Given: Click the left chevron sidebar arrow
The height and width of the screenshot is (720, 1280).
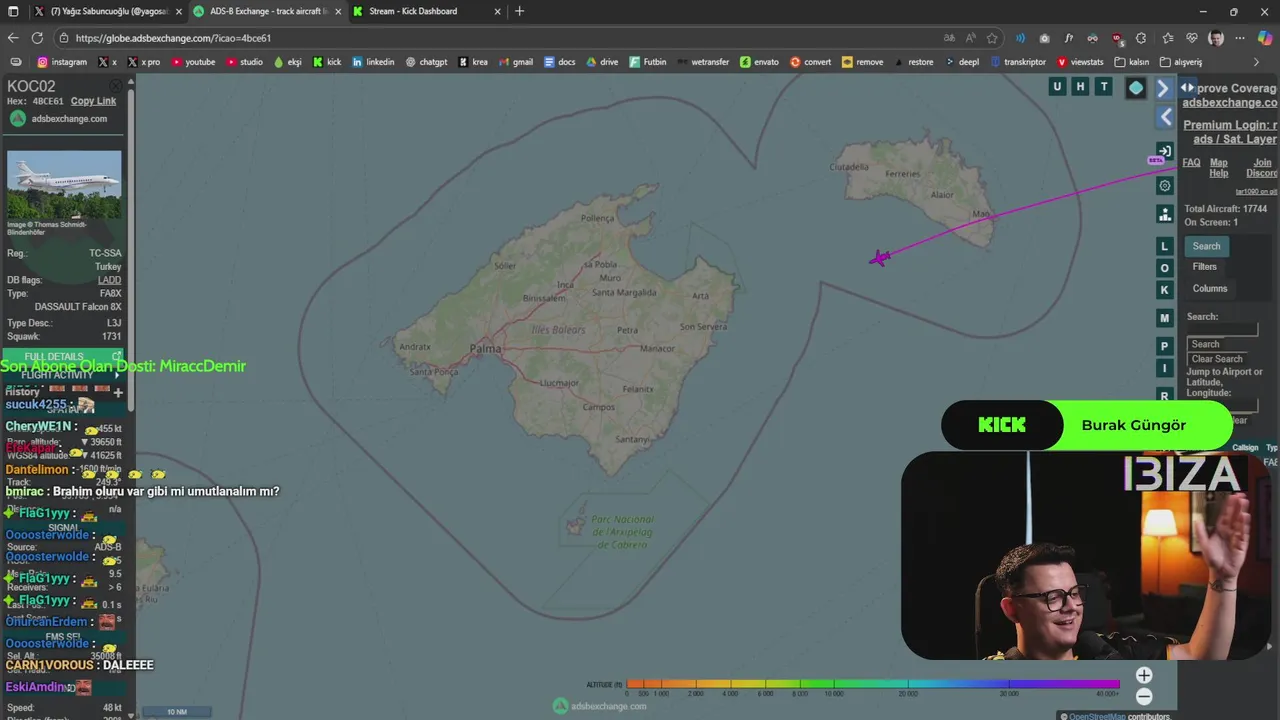Looking at the screenshot, I should (x=1166, y=117).
